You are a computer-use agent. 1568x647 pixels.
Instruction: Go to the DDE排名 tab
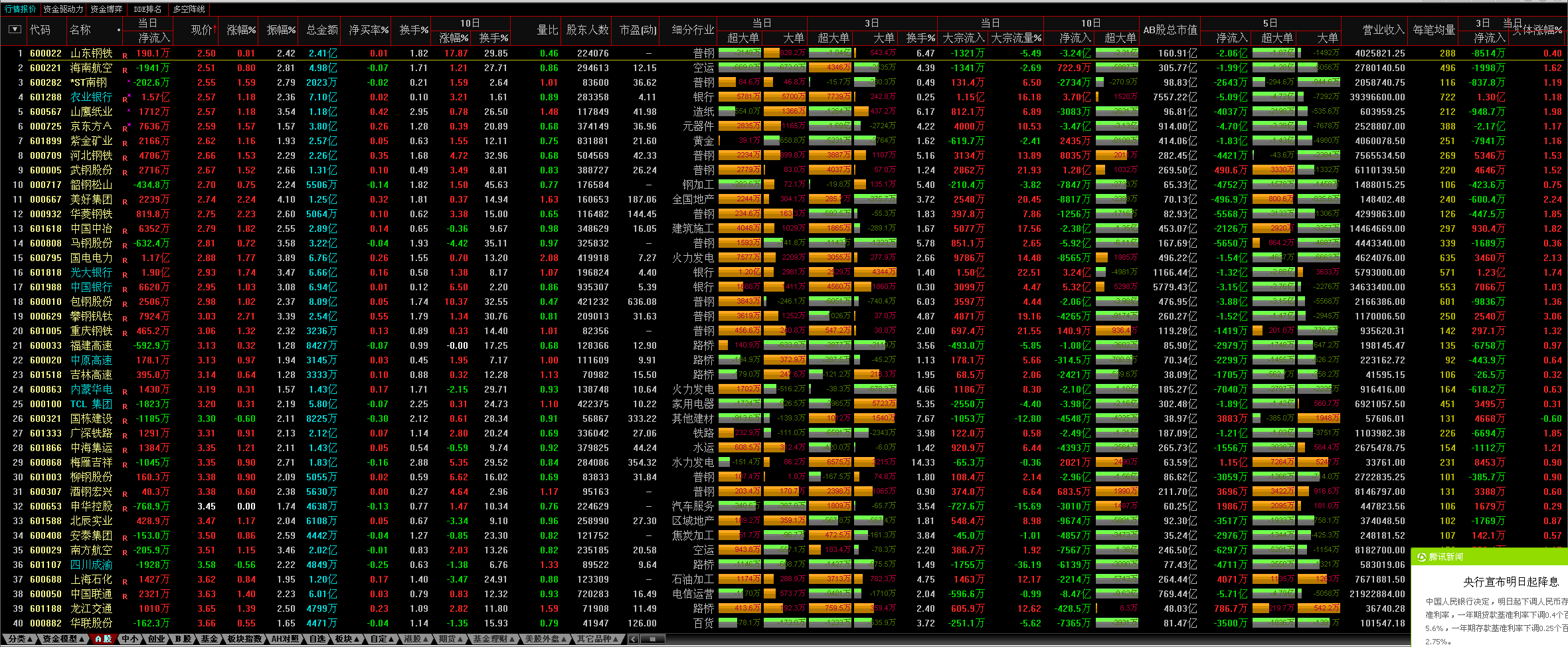coord(147,9)
